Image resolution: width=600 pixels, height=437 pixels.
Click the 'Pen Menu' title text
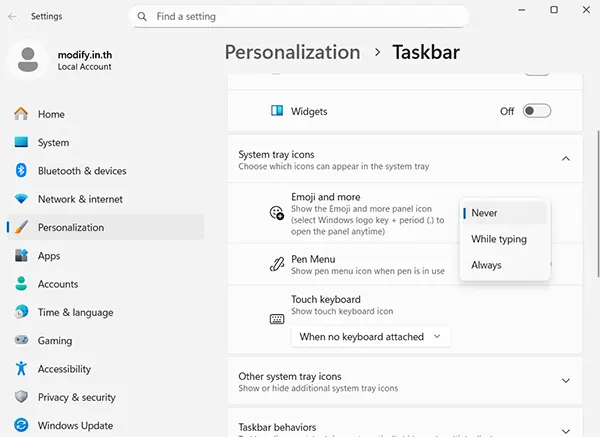(313, 259)
